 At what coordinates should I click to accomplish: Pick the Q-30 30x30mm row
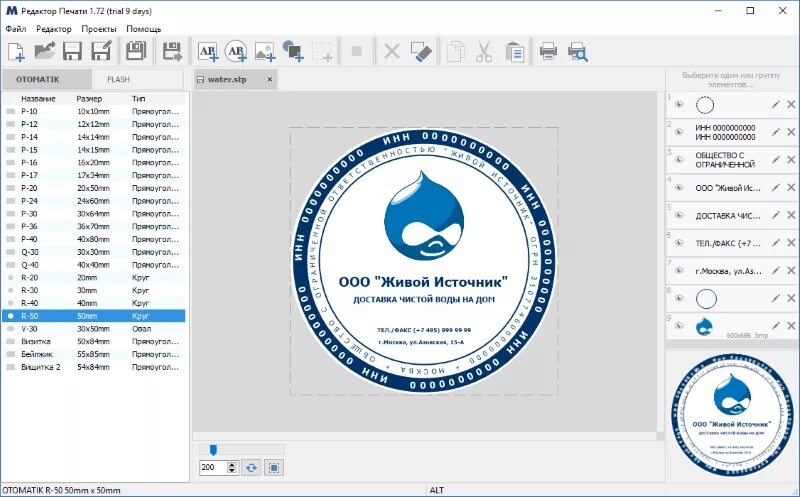coord(94,252)
